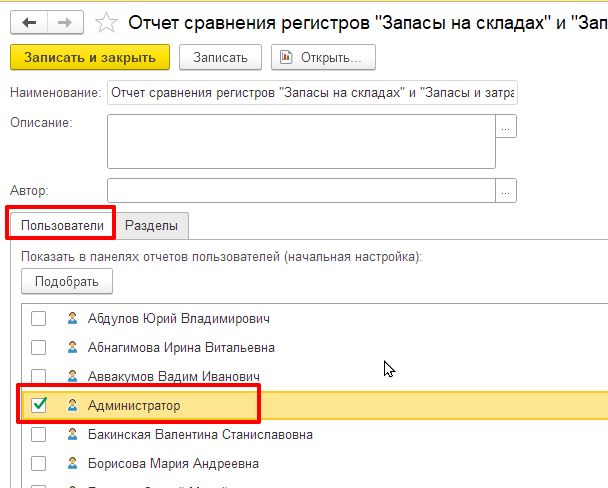Click into the Наименование text field
608x488 pixels.
pyautogui.click(x=312, y=93)
